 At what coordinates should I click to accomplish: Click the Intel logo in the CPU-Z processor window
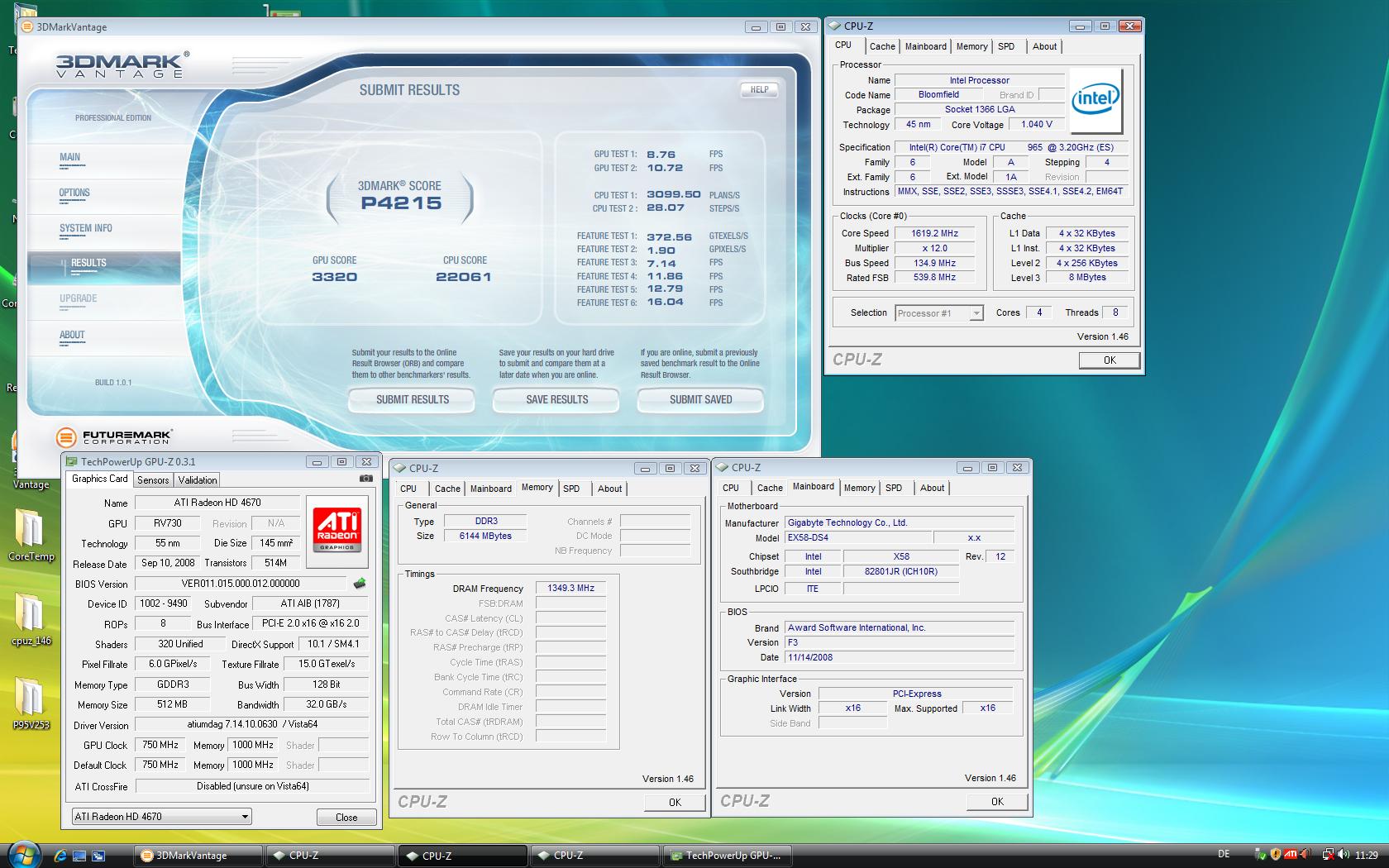(x=1095, y=101)
